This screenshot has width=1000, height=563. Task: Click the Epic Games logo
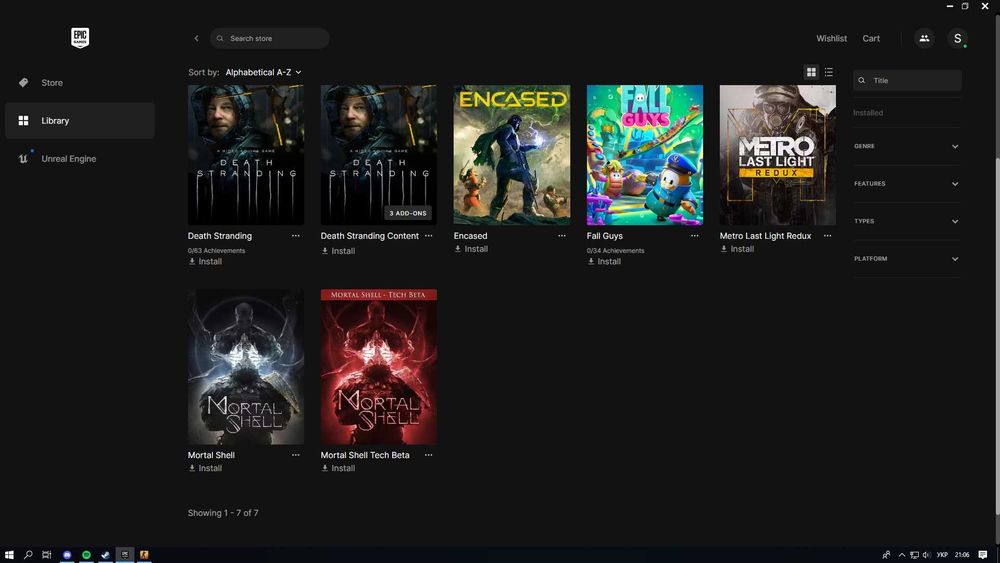(x=80, y=38)
